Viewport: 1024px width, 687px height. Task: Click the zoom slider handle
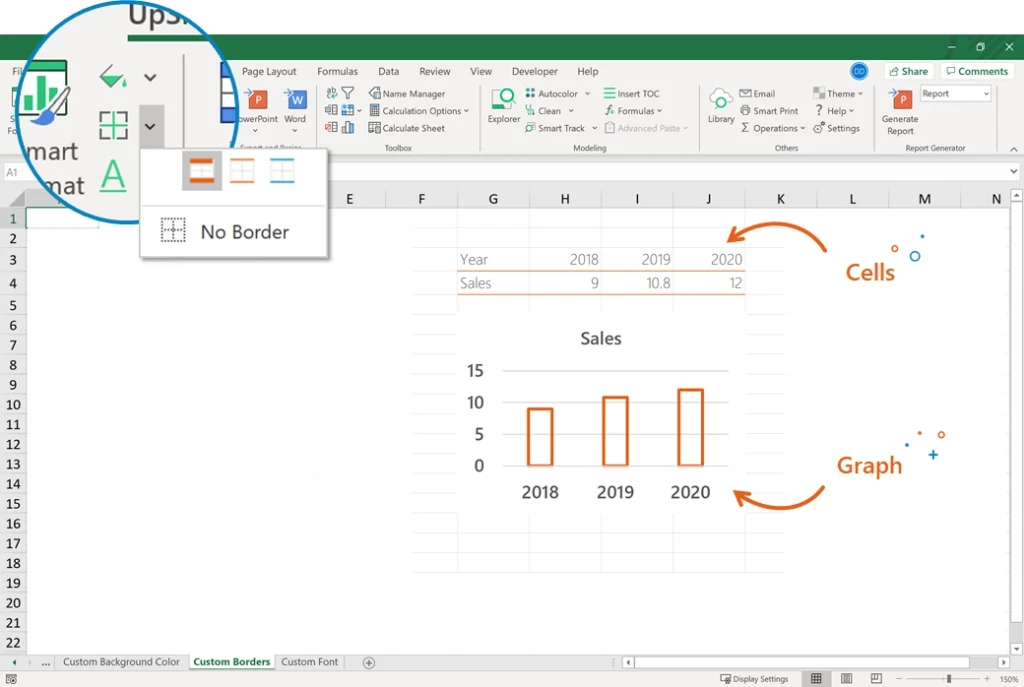pos(949,678)
